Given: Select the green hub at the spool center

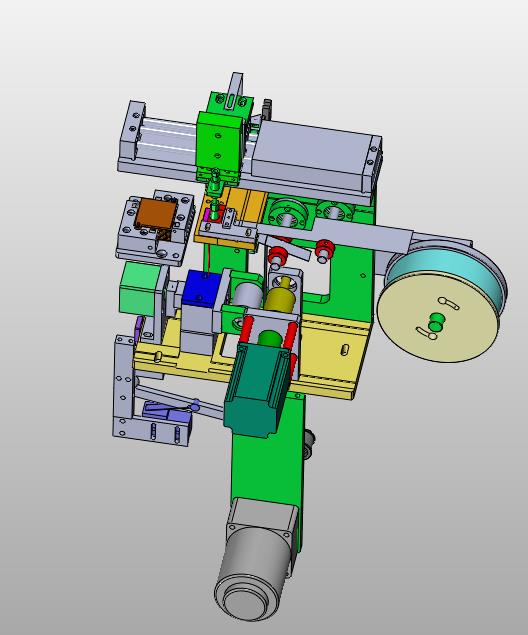Looking at the screenshot, I should click(435, 321).
